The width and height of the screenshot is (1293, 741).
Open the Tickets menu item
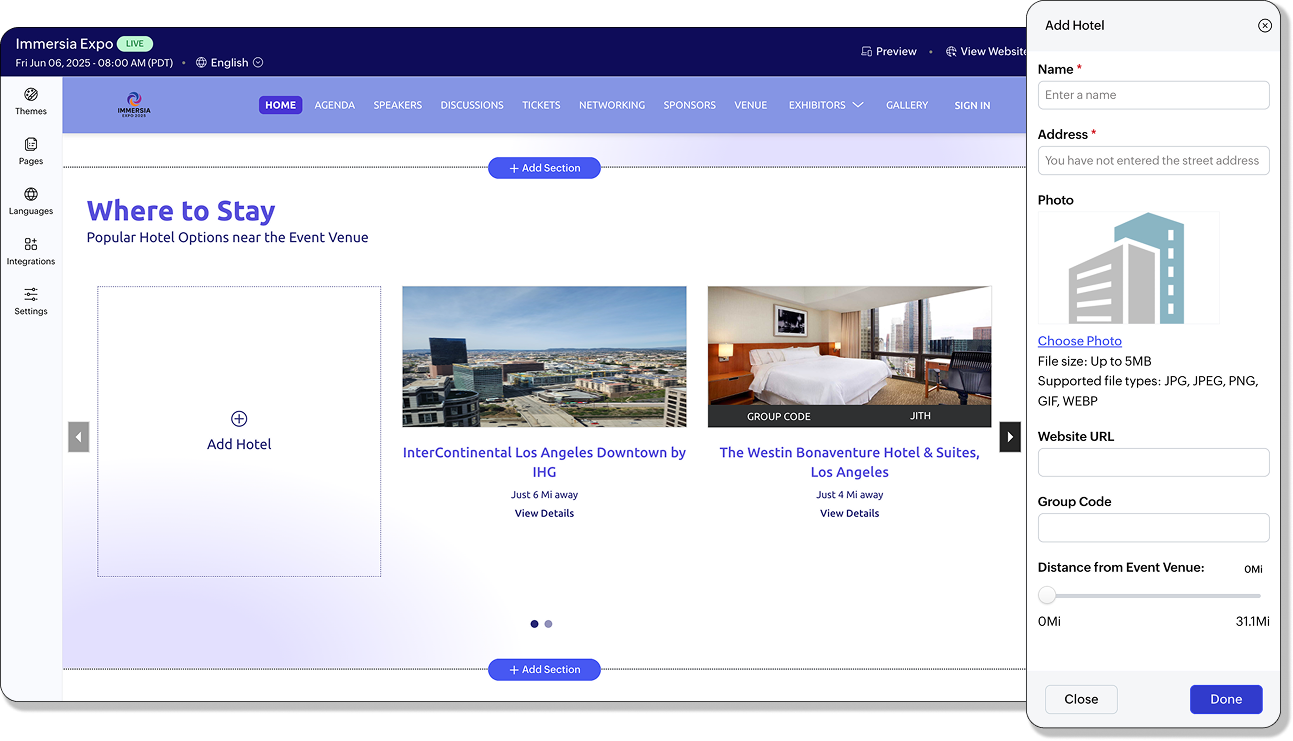[x=541, y=105]
